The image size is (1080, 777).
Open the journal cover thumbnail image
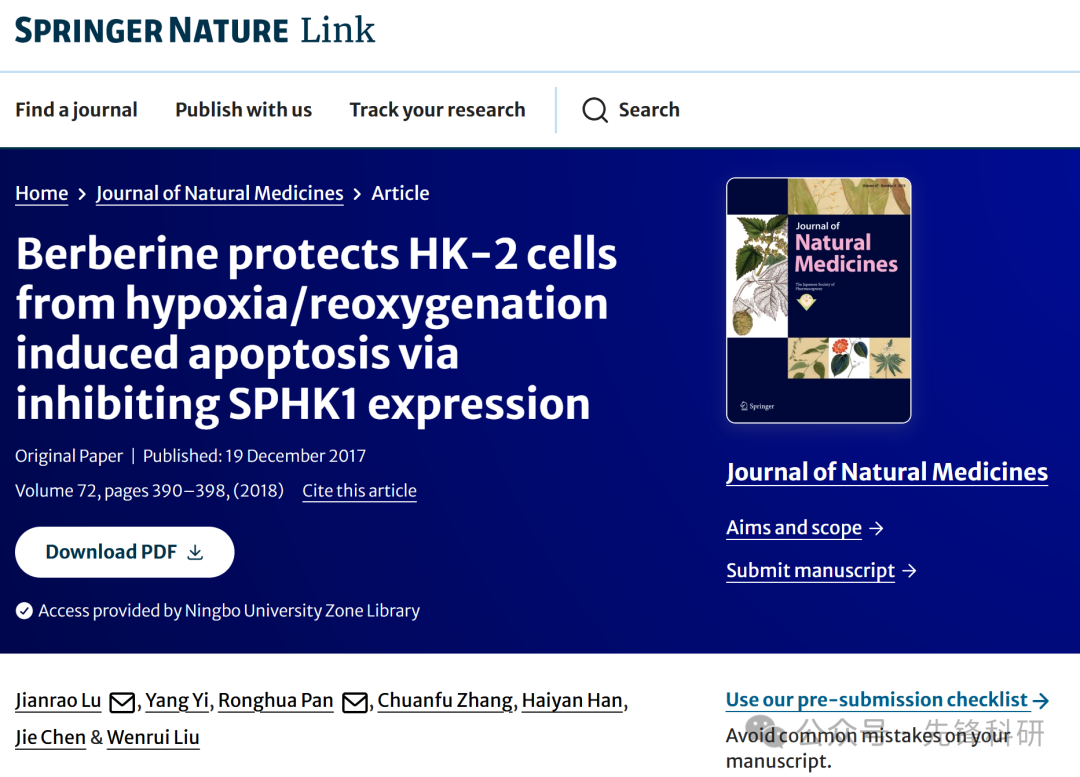click(818, 300)
